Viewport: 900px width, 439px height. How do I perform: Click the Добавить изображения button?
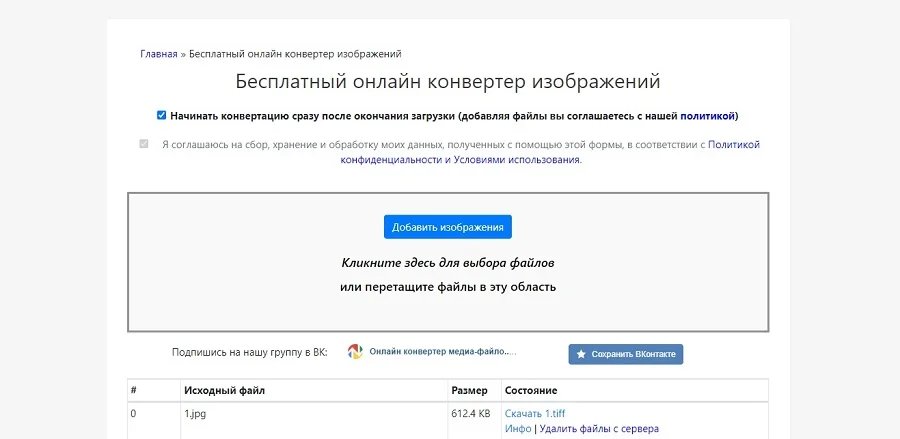click(448, 227)
